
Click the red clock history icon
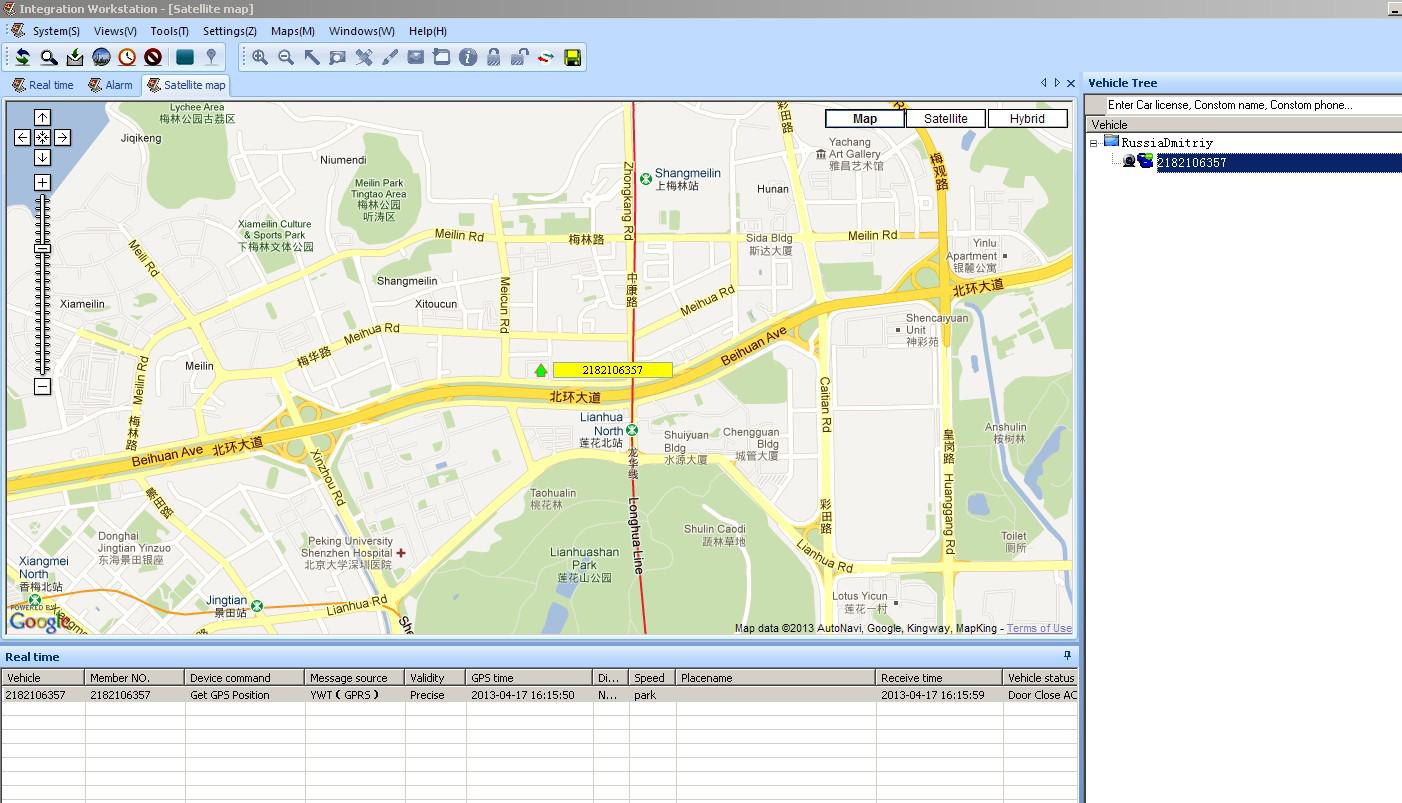[x=127, y=57]
